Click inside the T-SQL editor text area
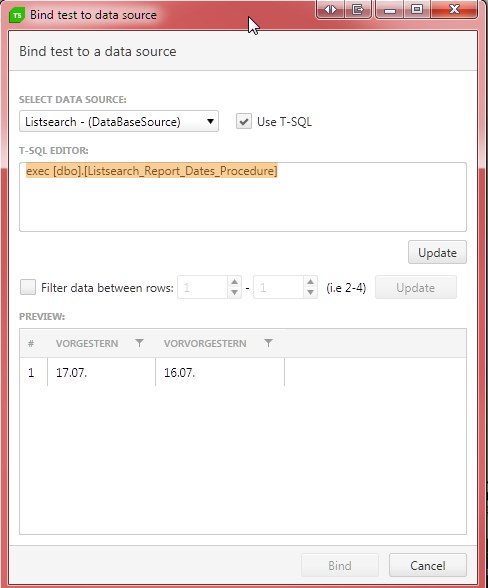The width and height of the screenshot is (488, 588). pos(243,197)
